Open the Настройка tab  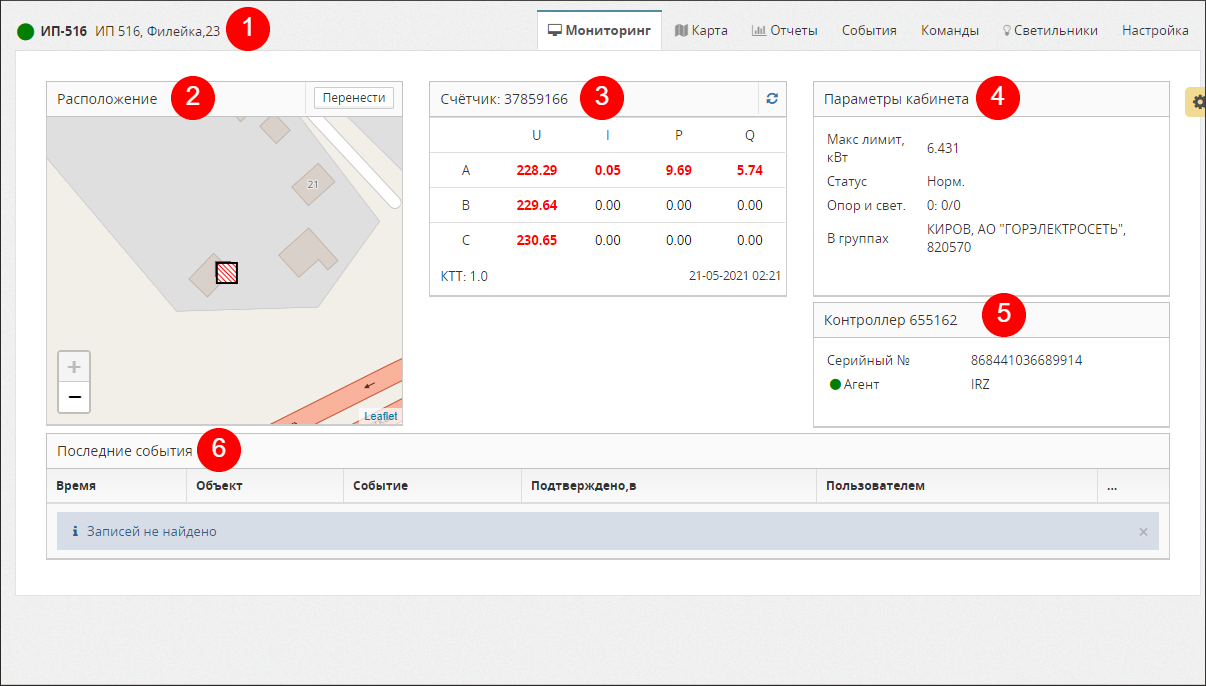pyautogui.click(x=1155, y=30)
